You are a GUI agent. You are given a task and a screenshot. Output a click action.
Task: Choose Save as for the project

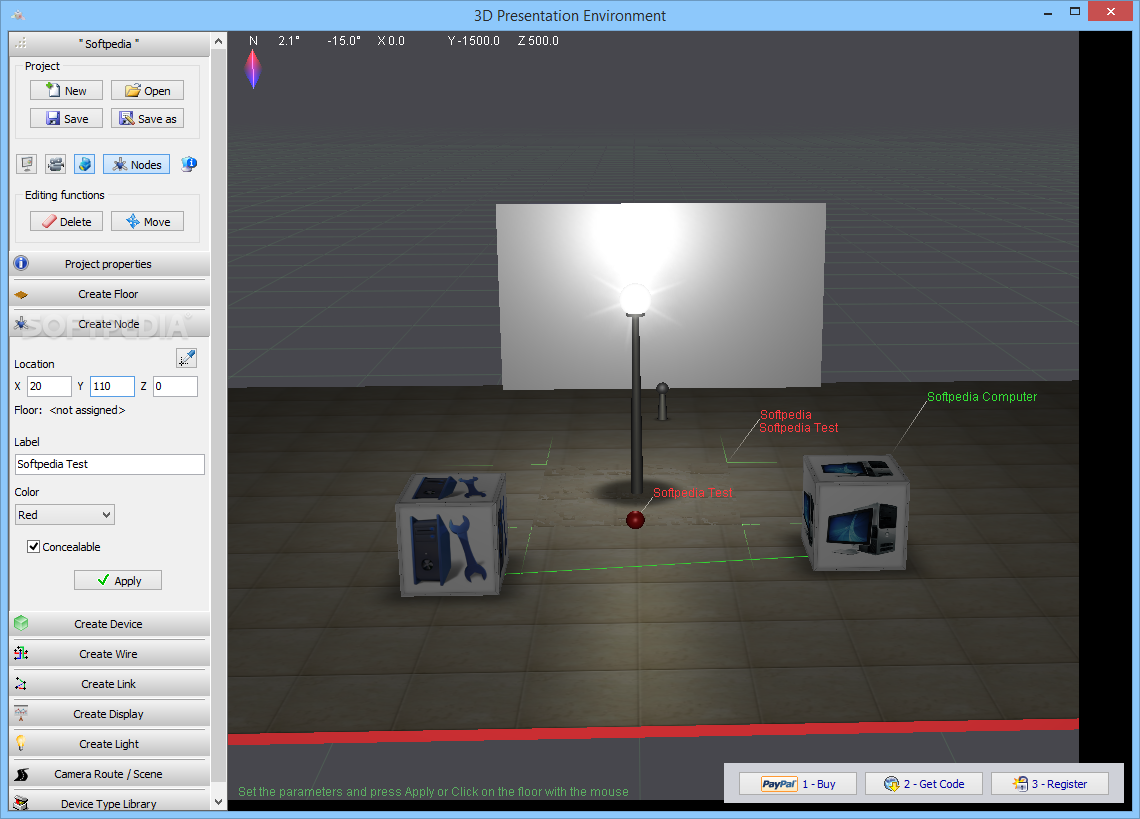(x=147, y=119)
